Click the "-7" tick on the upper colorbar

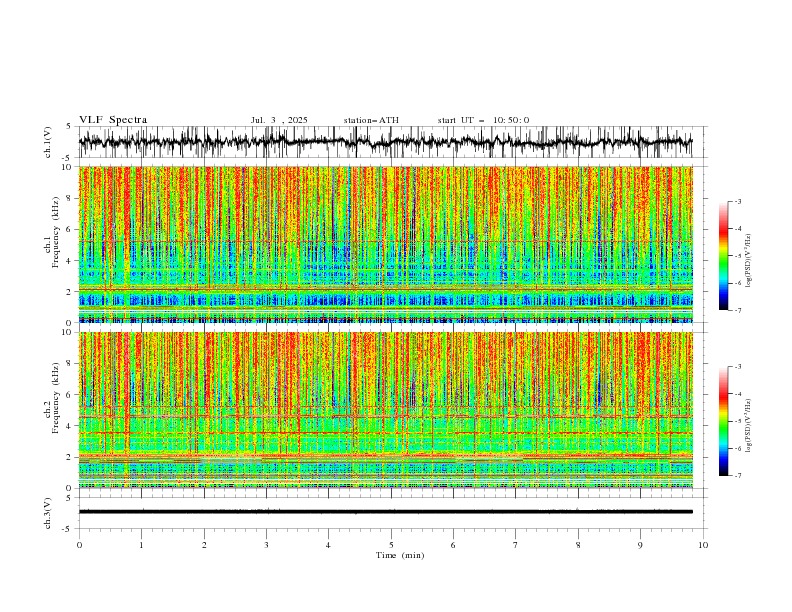point(737,310)
